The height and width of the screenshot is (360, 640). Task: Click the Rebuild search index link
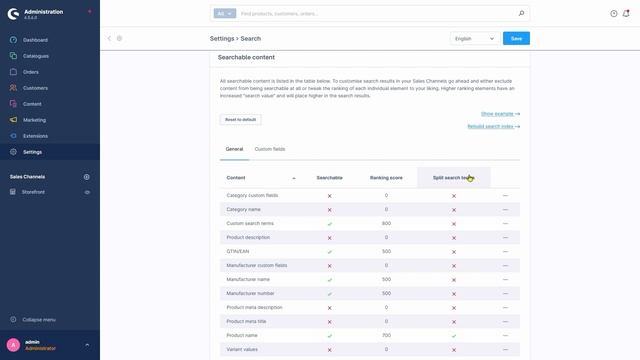tap(493, 127)
